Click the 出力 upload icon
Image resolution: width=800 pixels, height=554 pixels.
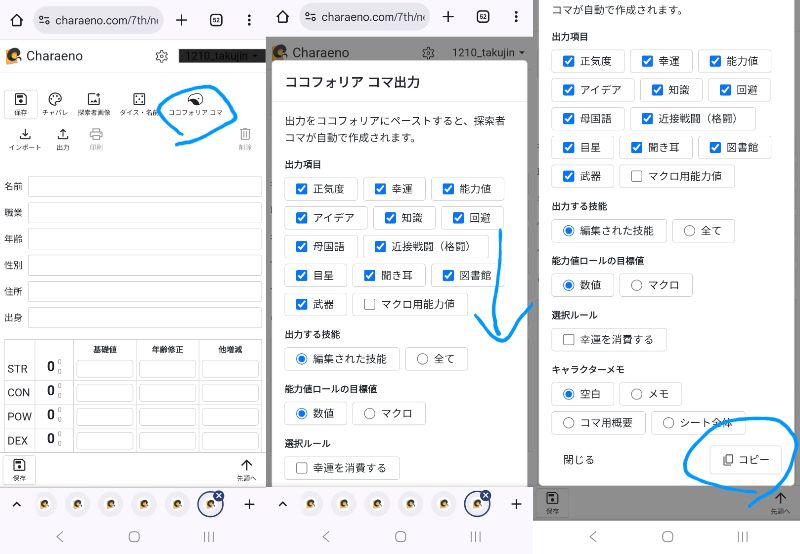[62, 138]
